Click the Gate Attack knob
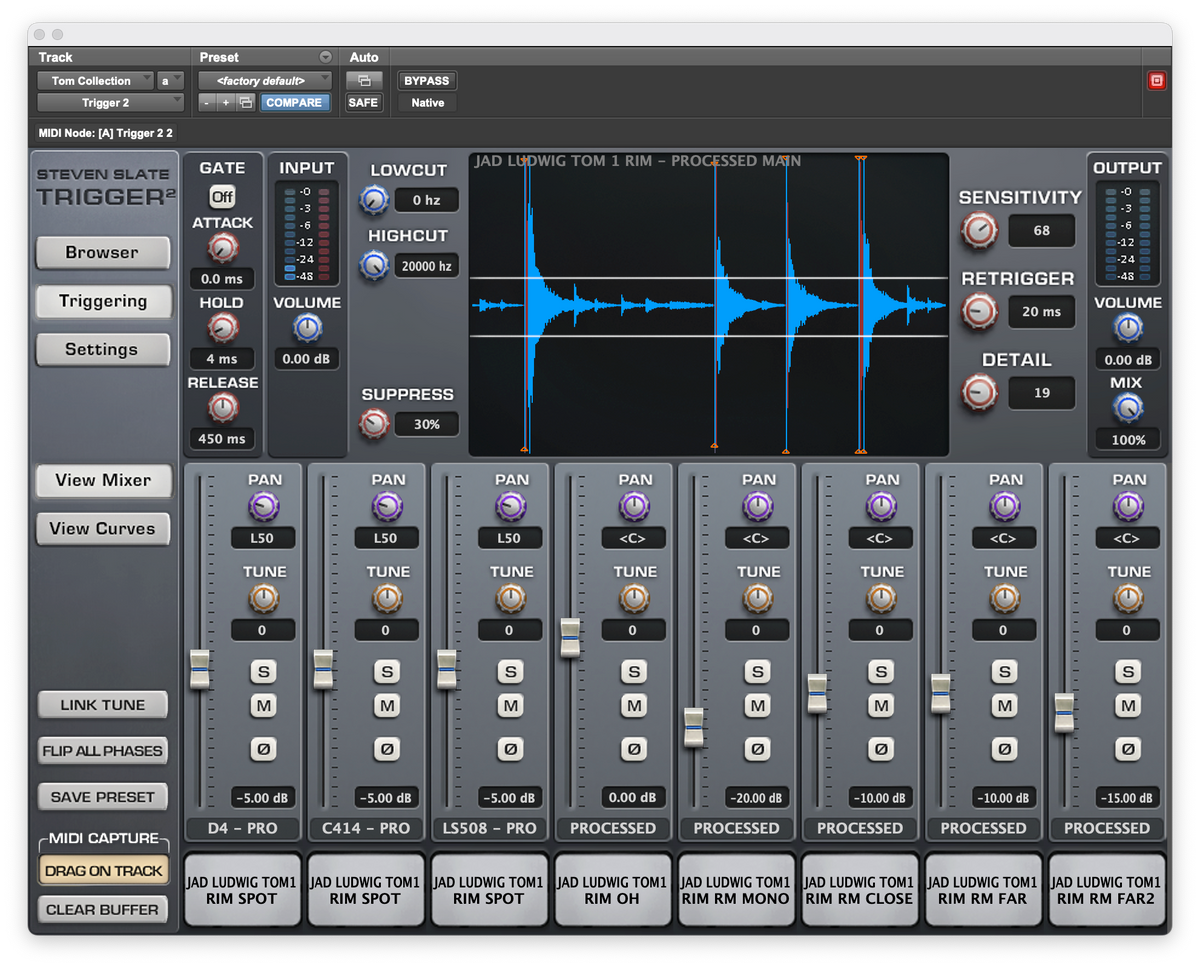Image resolution: width=1200 pixels, height=968 pixels. coord(222,248)
